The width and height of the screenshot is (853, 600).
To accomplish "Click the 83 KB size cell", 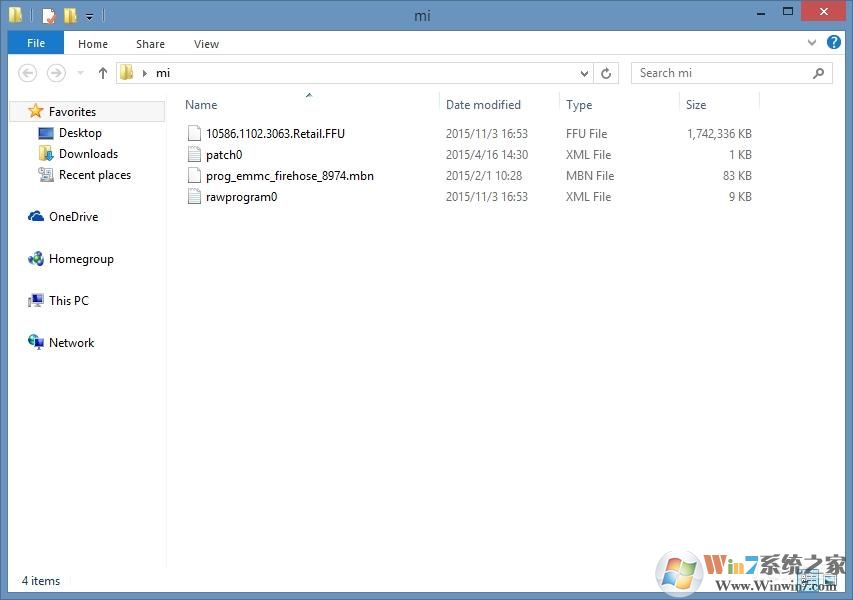I will 737,176.
